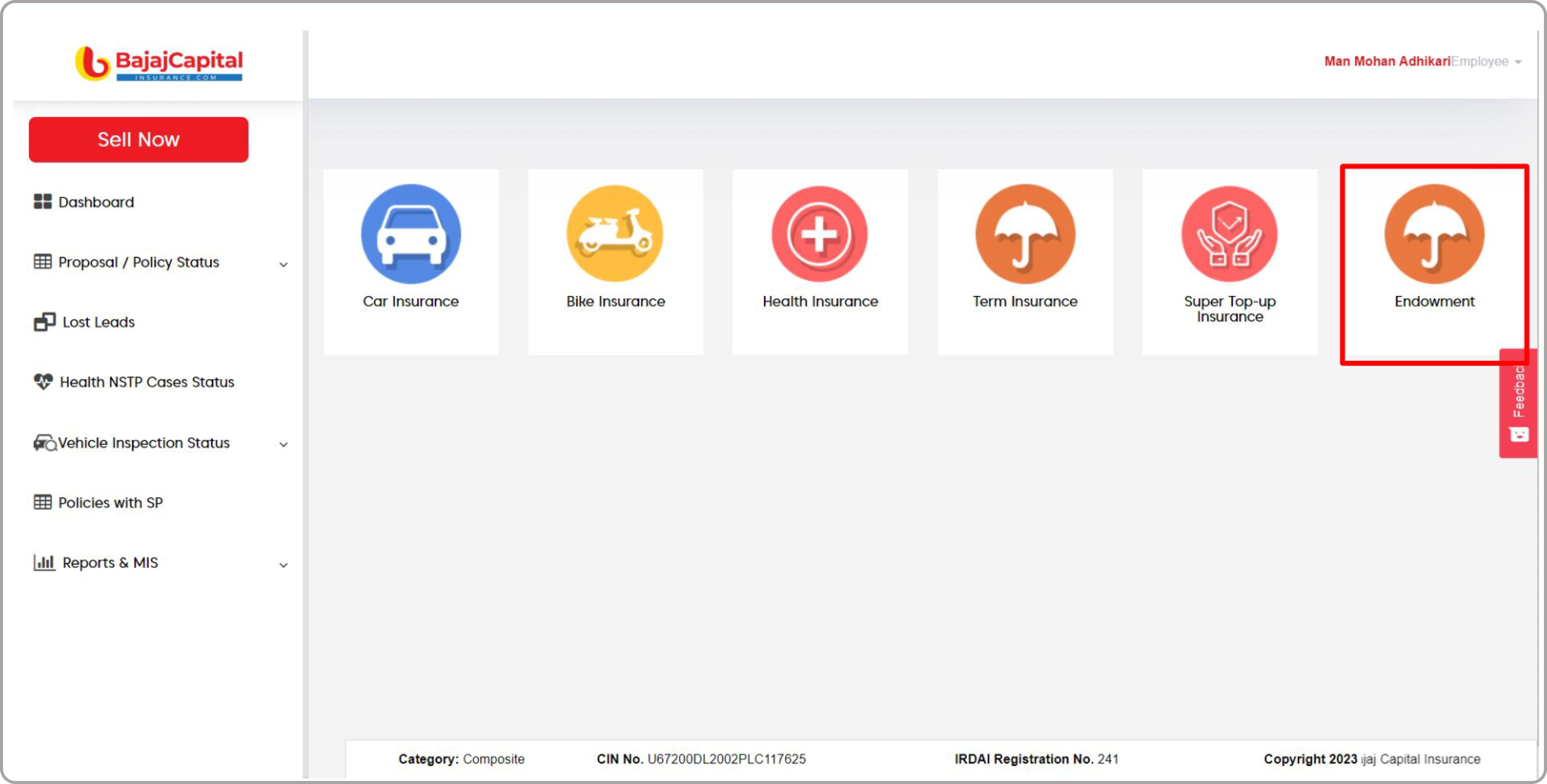
Task: Click the Sell Now button
Action: [139, 139]
